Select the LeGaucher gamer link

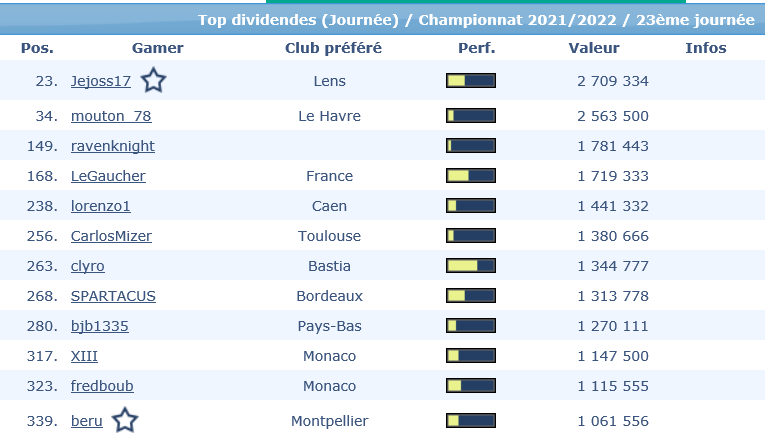pyautogui.click(x=108, y=176)
